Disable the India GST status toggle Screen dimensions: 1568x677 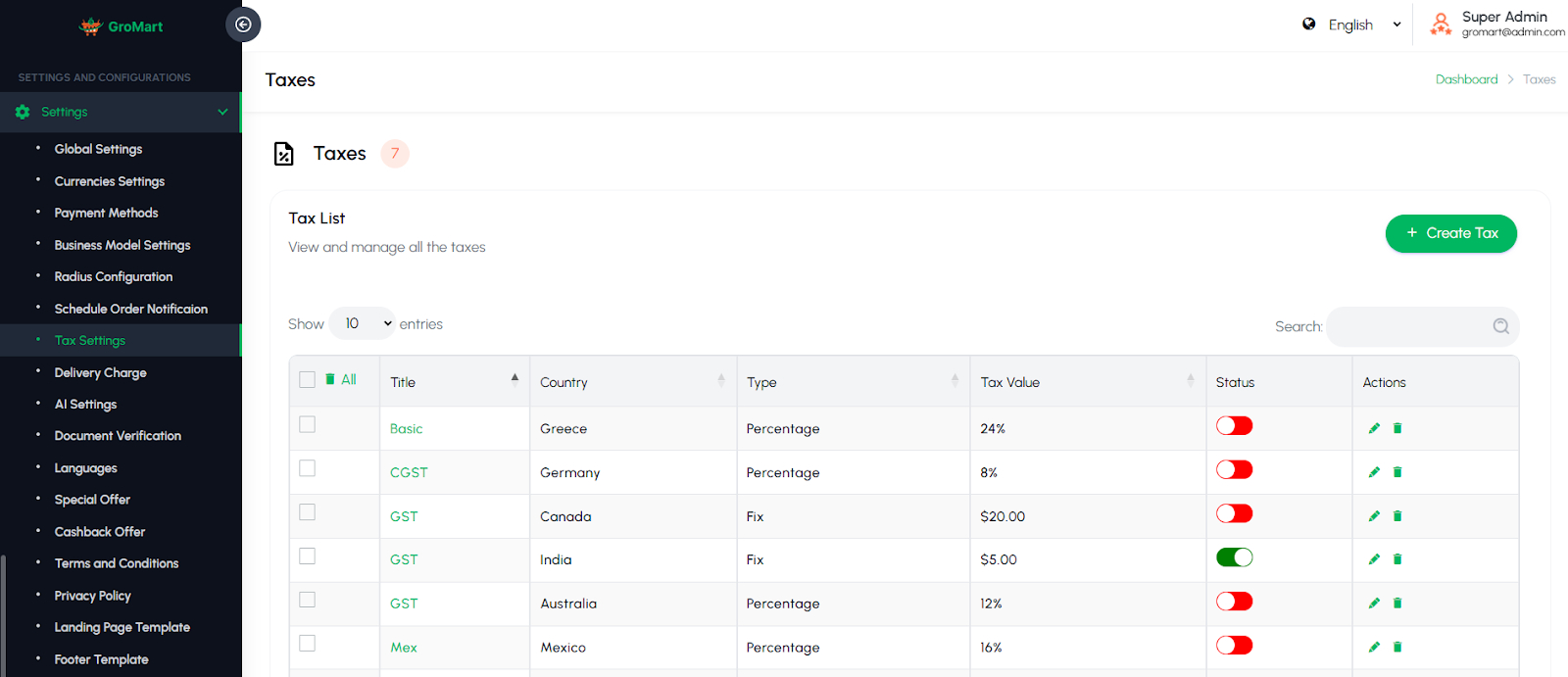coord(1234,557)
